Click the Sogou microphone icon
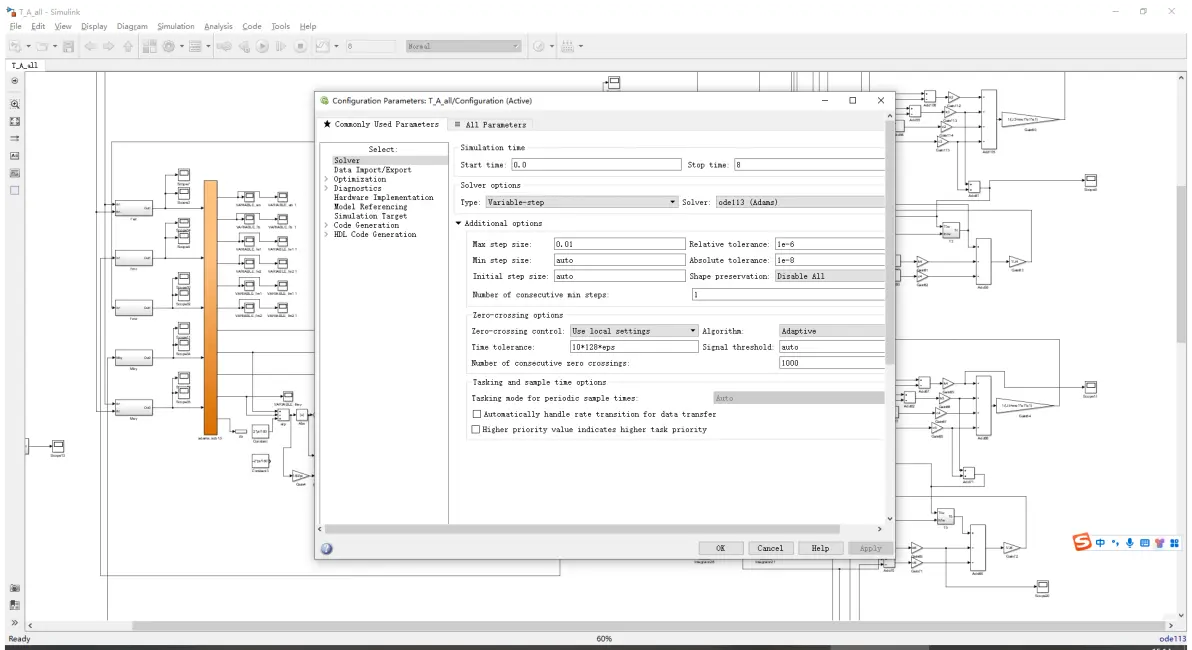This screenshot has height=650, width=1192. point(1130,543)
